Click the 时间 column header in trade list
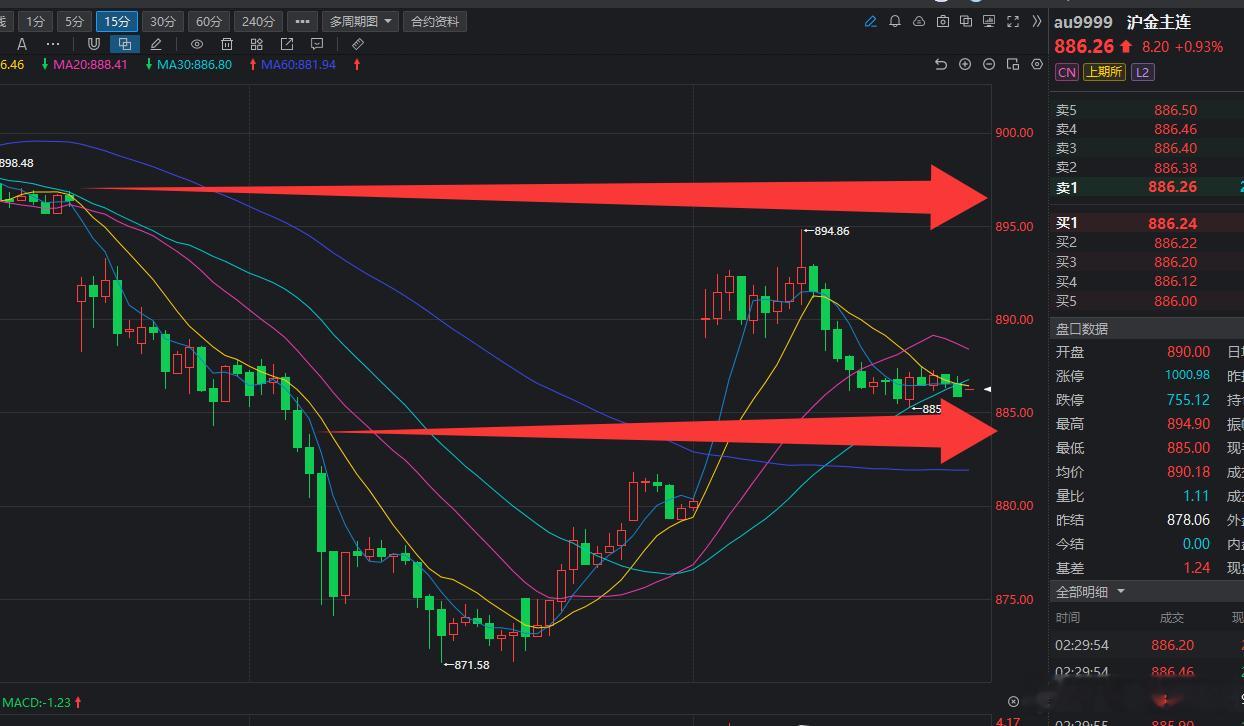The width and height of the screenshot is (1244, 726). click(x=1068, y=618)
